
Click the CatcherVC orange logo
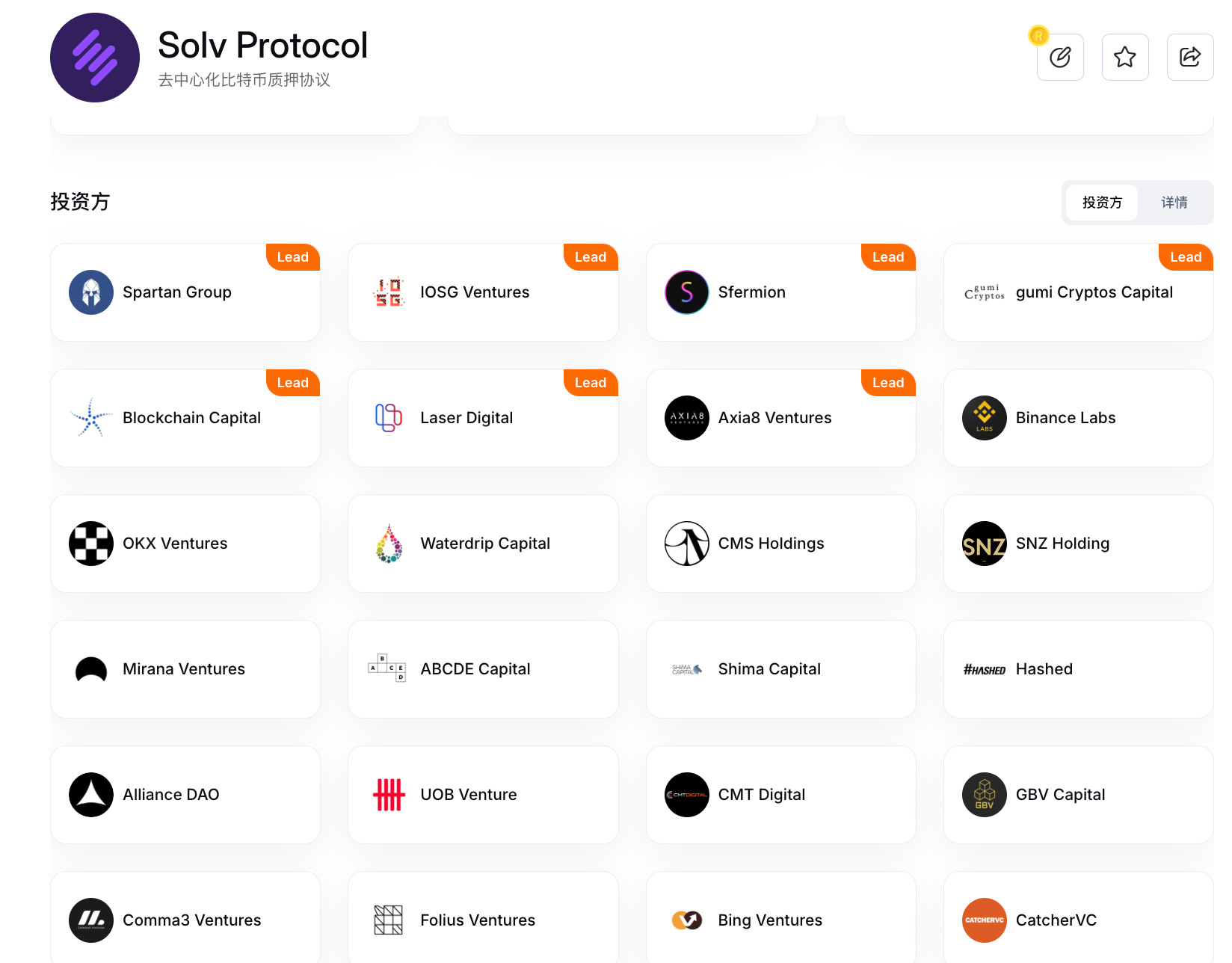pyautogui.click(x=985, y=920)
